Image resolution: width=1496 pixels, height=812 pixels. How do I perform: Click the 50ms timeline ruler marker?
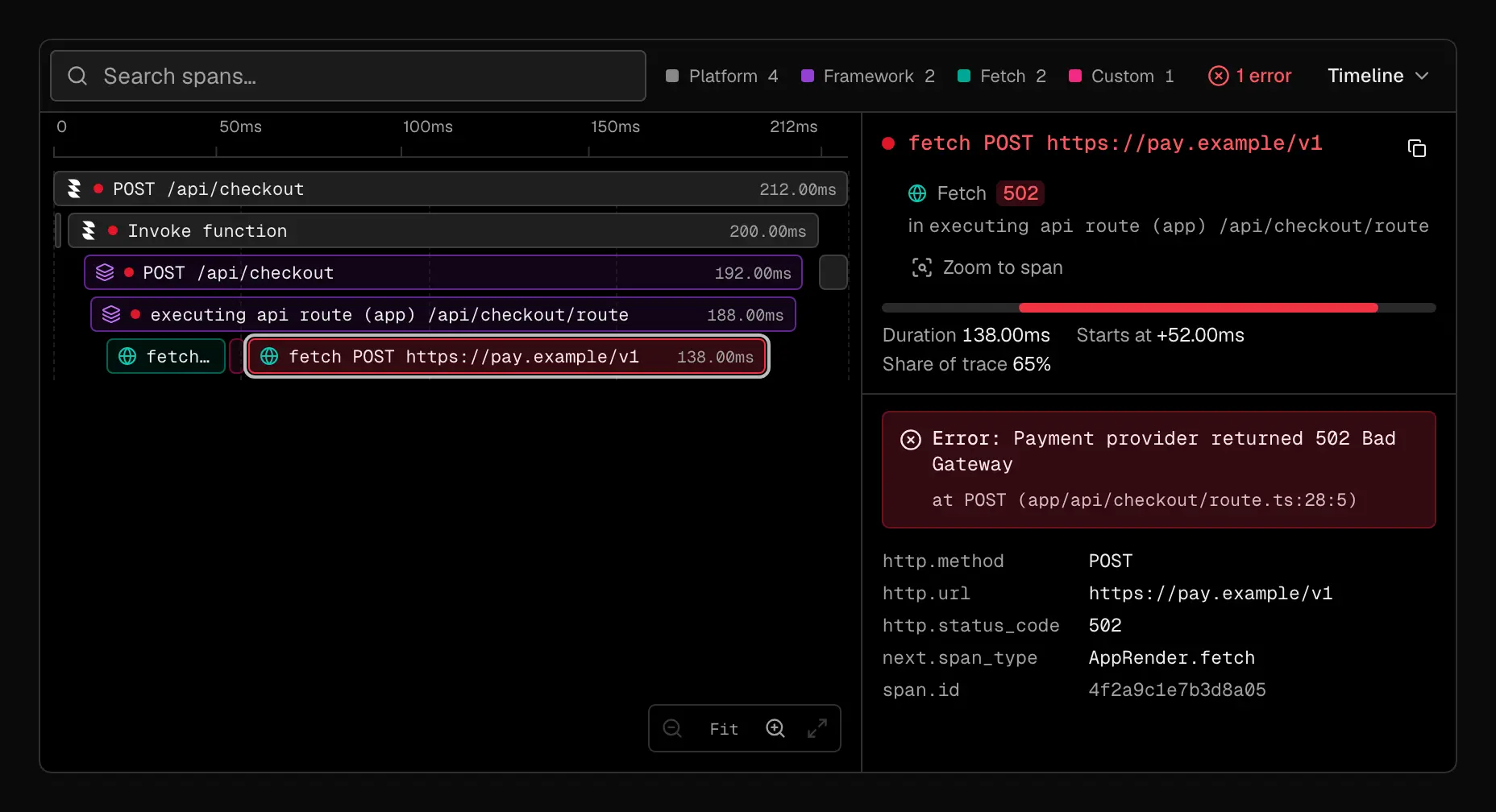240,126
